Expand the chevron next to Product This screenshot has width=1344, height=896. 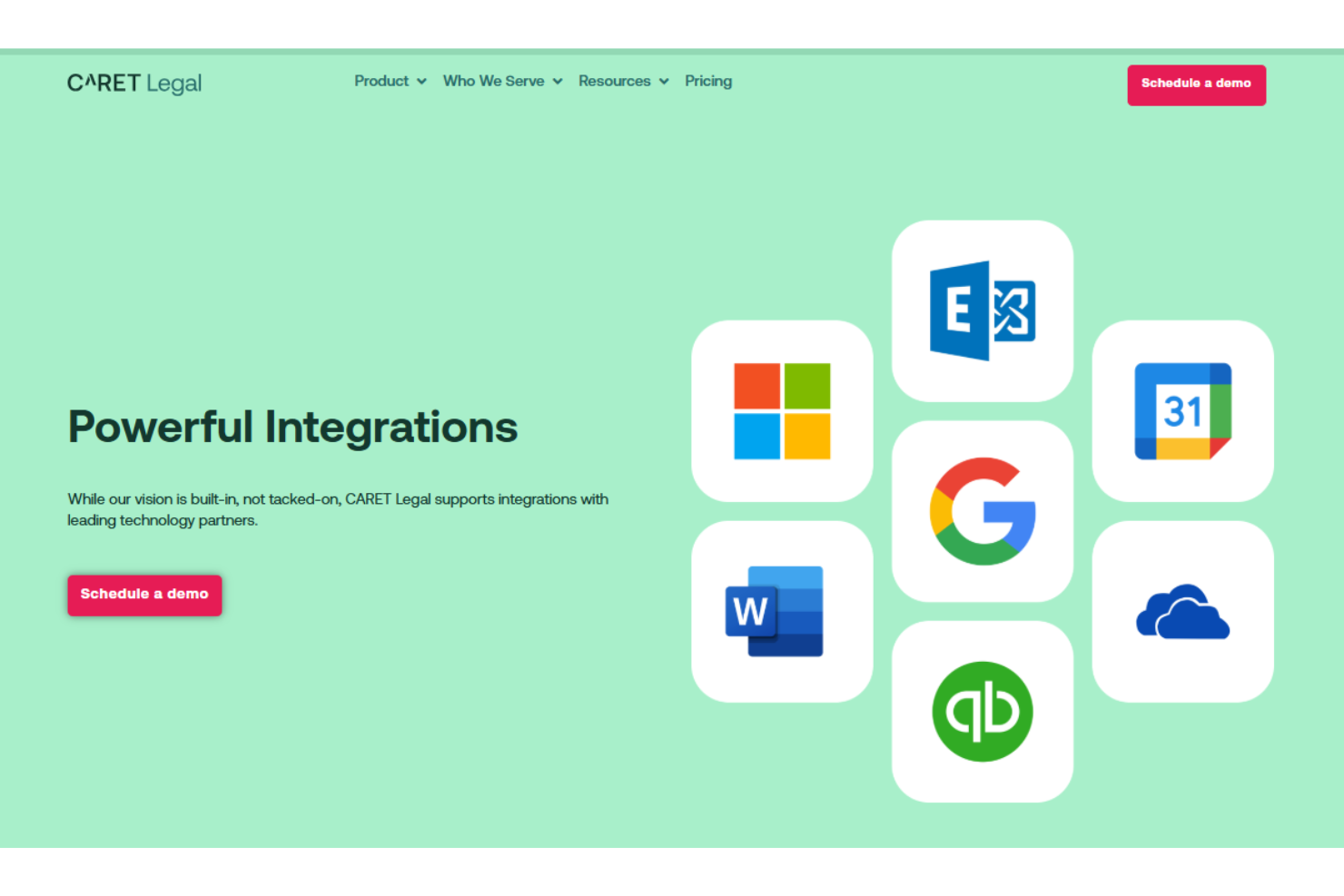click(421, 82)
